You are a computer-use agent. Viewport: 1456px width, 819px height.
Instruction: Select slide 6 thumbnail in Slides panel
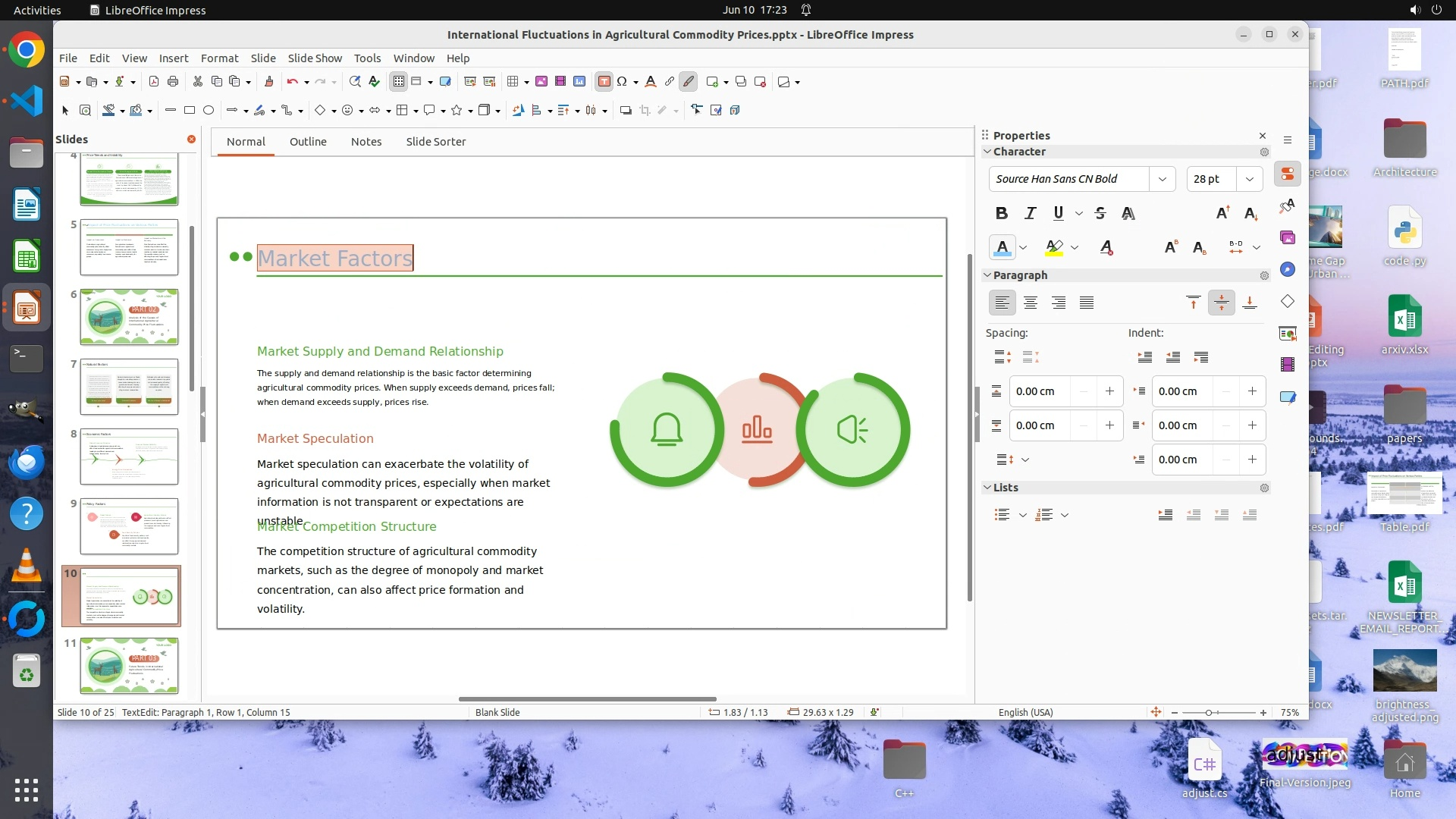click(129, 317)
